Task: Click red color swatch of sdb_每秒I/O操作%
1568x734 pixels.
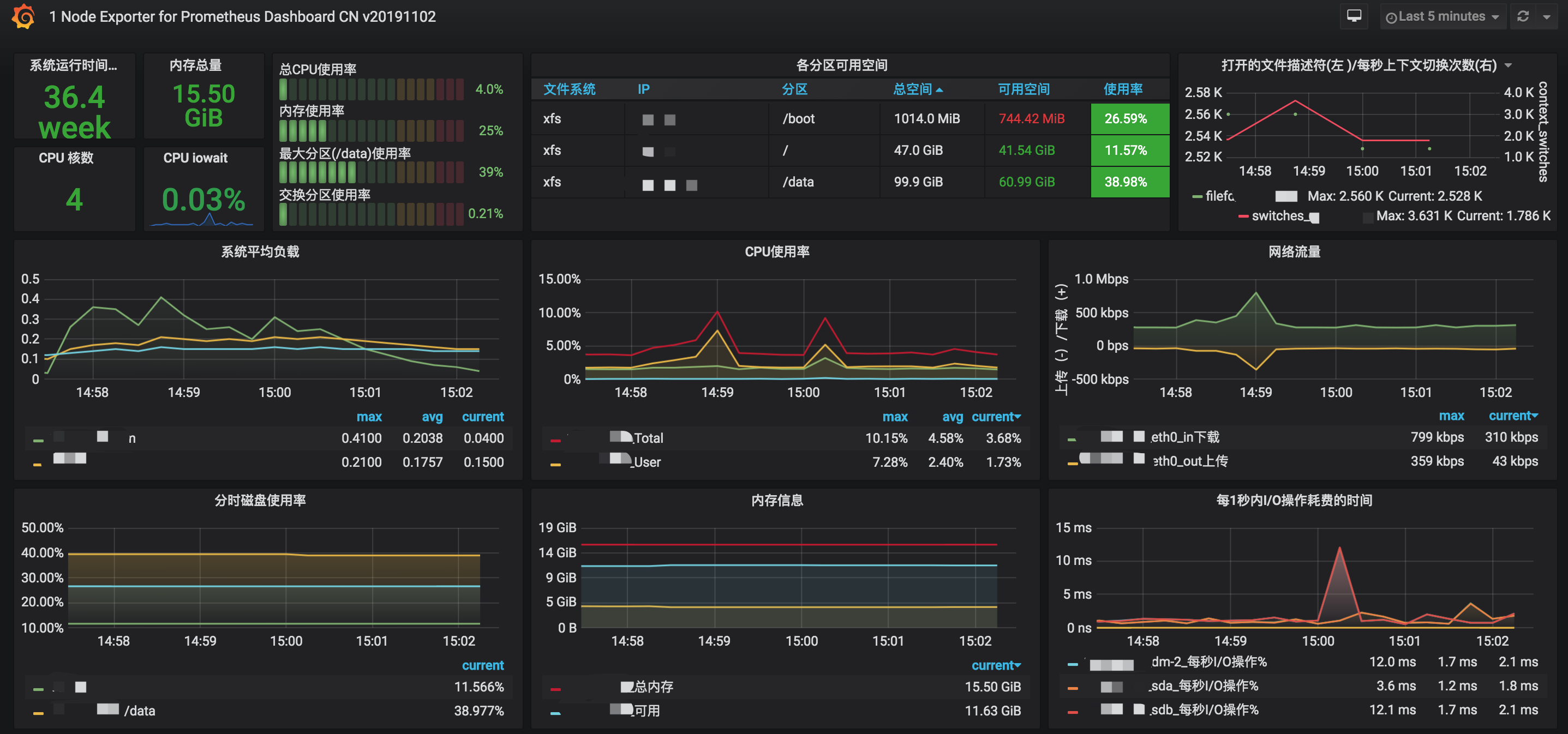Action: tap(1073, 711)
